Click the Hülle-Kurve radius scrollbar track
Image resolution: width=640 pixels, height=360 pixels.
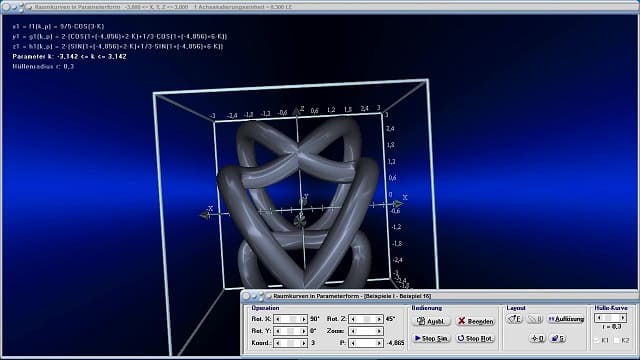[x=611, y=318]
